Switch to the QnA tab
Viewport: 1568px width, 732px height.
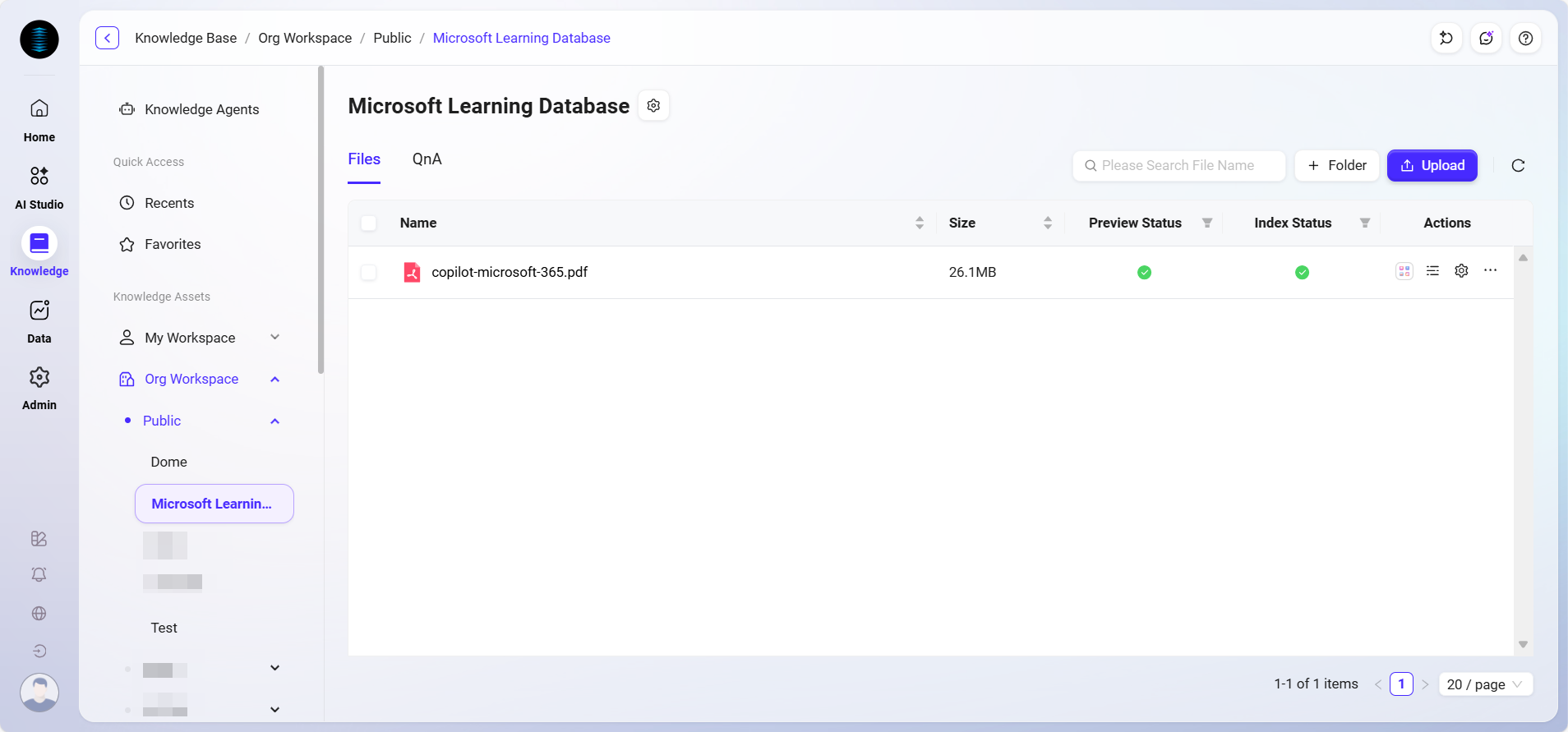pos(427,159)
